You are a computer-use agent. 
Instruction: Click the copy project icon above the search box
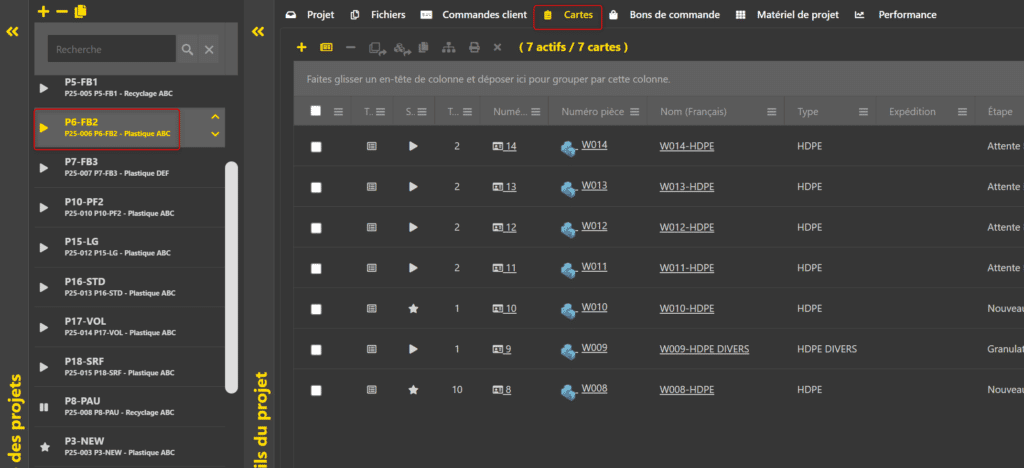(80, 11)
